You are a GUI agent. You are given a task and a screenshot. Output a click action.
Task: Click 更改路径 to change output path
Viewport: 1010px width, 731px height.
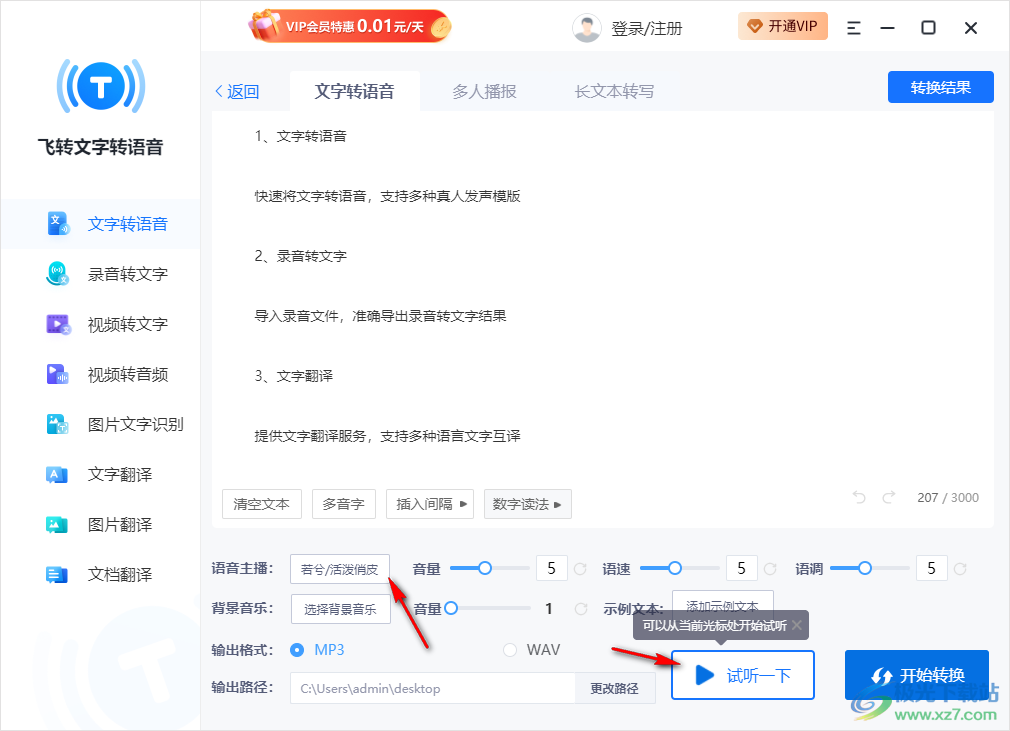[x=615, y=688]
